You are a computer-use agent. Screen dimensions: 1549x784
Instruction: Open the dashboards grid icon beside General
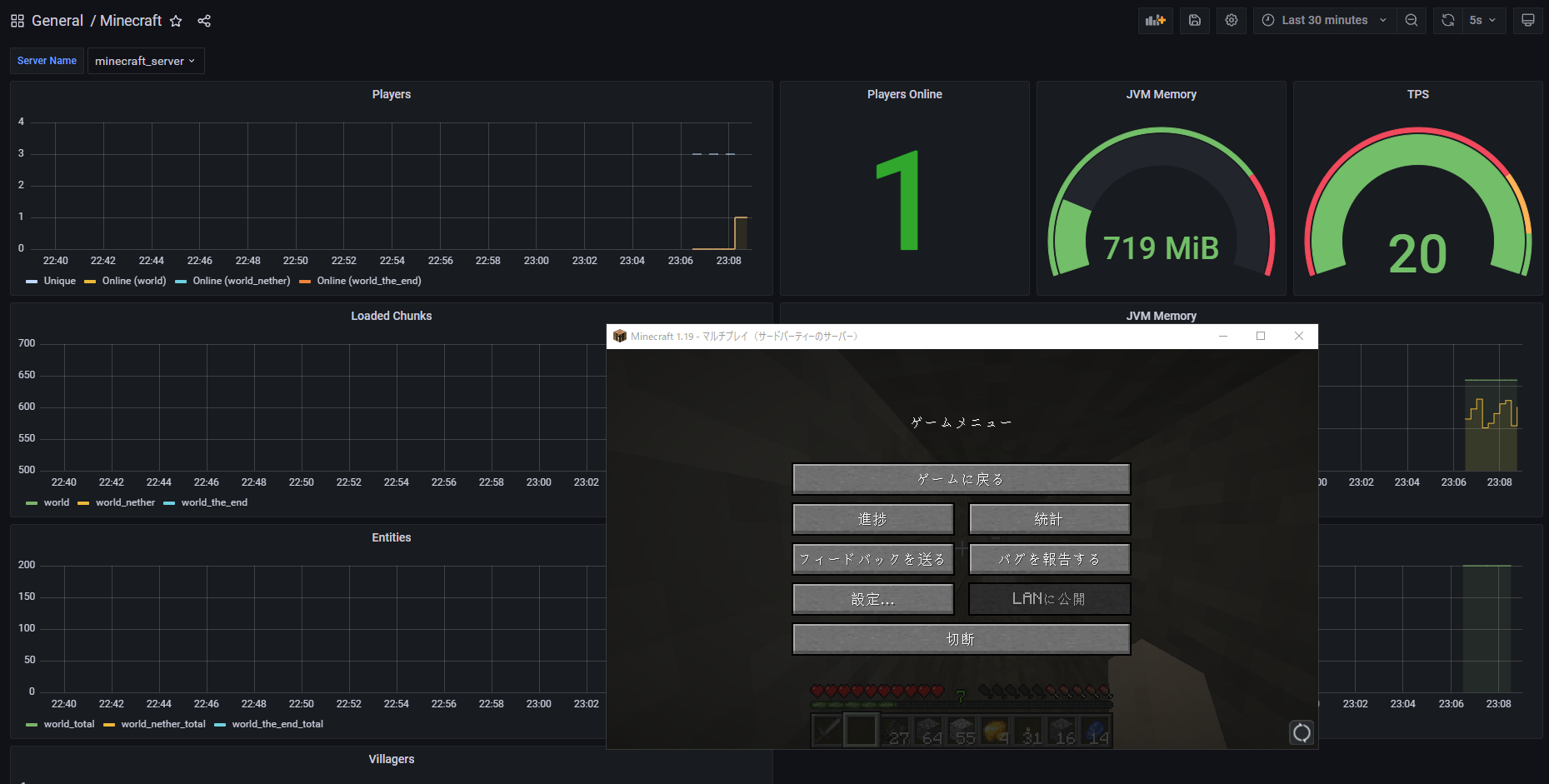[17, 21]
